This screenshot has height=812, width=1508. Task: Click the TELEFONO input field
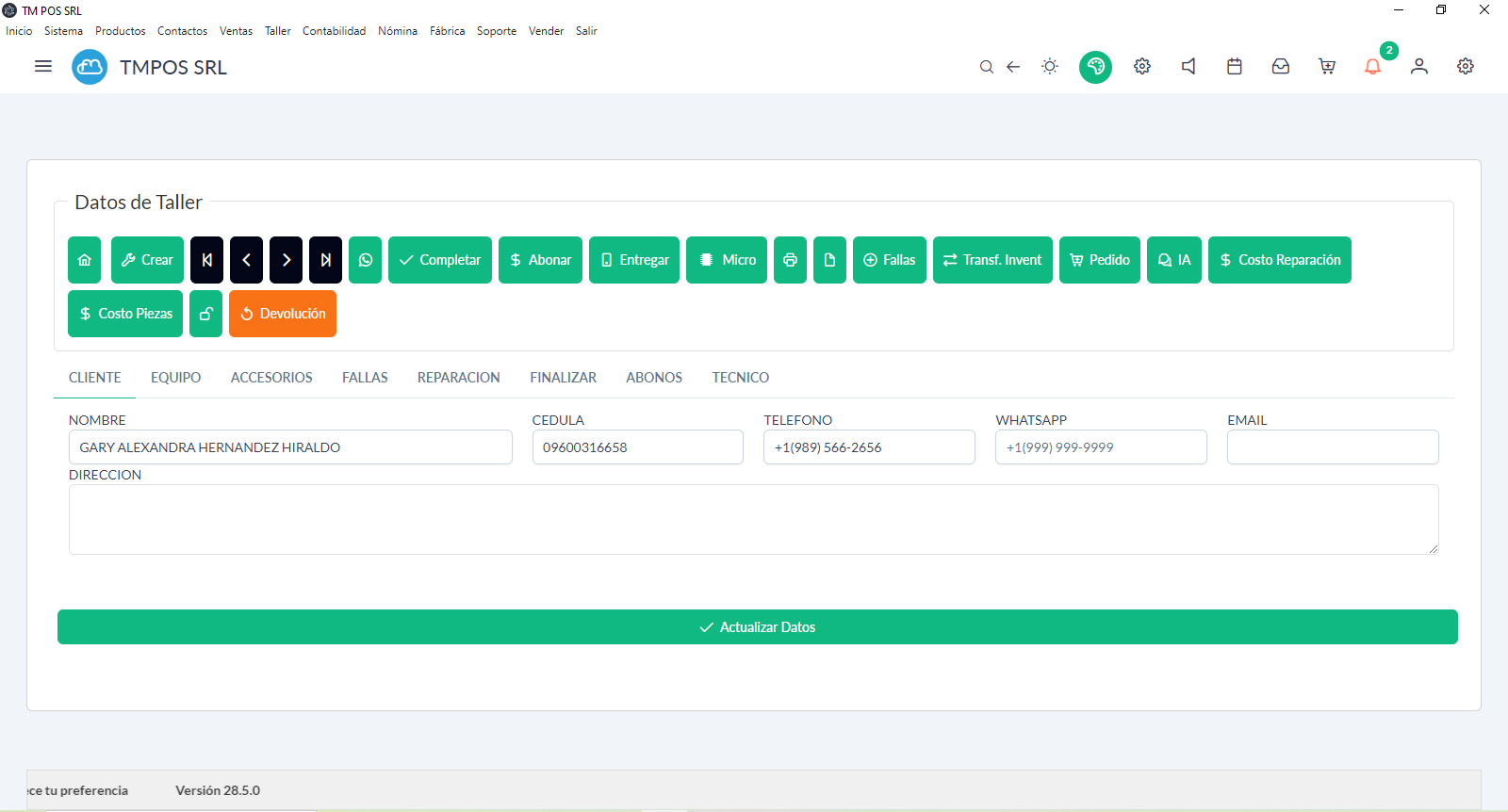click(x=869, y=447)
